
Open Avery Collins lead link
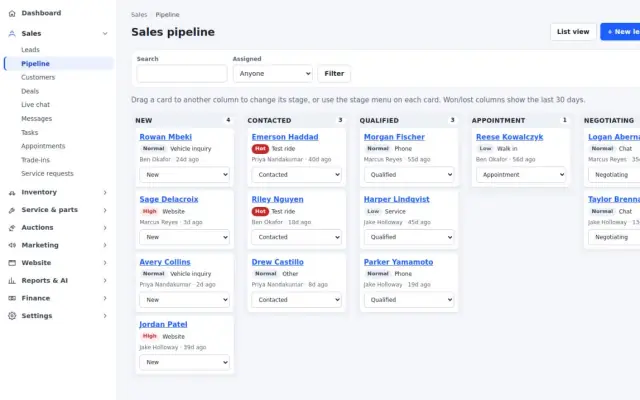tap(165, 262)
